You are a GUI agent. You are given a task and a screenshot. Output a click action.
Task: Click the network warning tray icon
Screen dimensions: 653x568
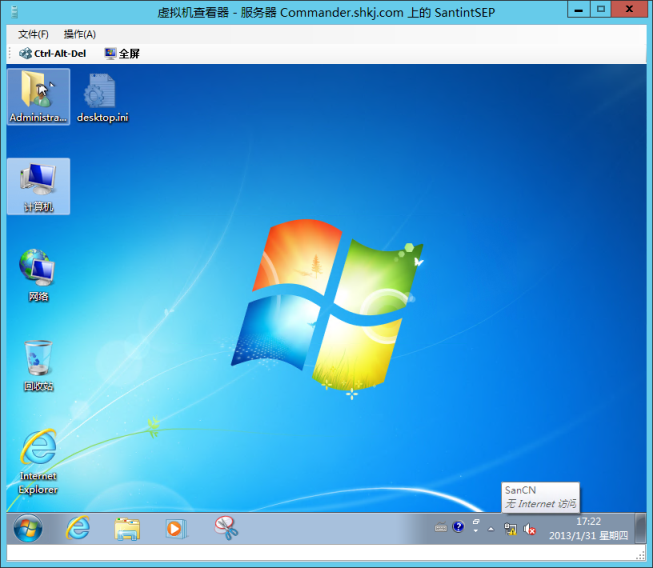click(510, 529)
